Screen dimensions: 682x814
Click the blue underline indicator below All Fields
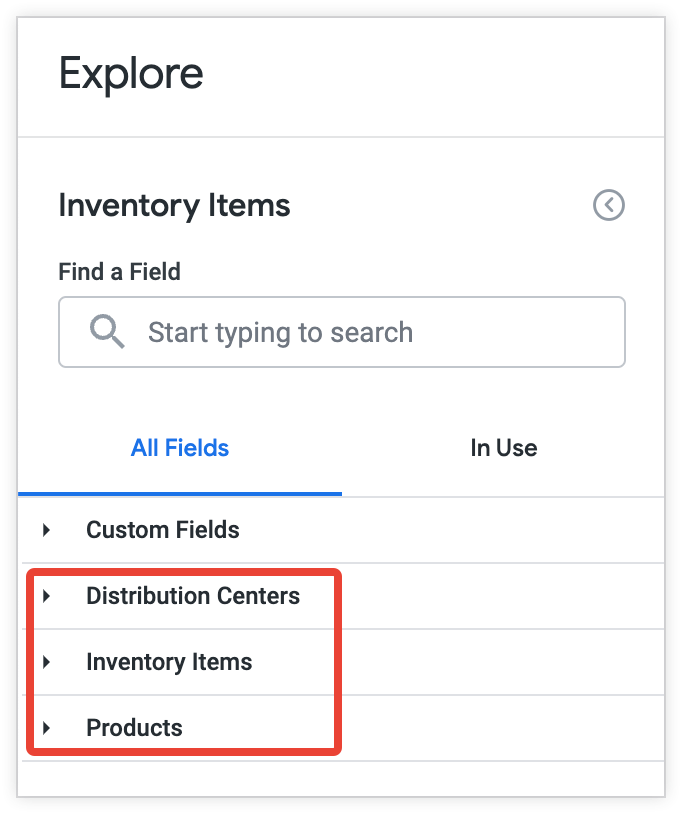coord(180,491)
